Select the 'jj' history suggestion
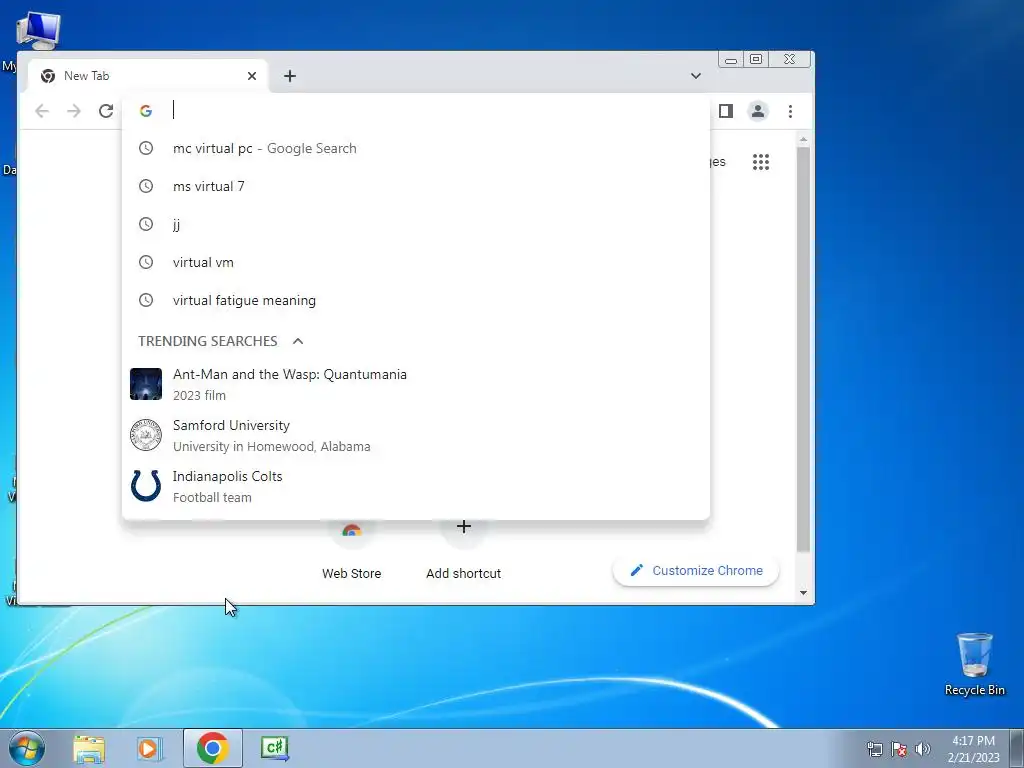This screenshot has height=768, width=1024. 416,224
